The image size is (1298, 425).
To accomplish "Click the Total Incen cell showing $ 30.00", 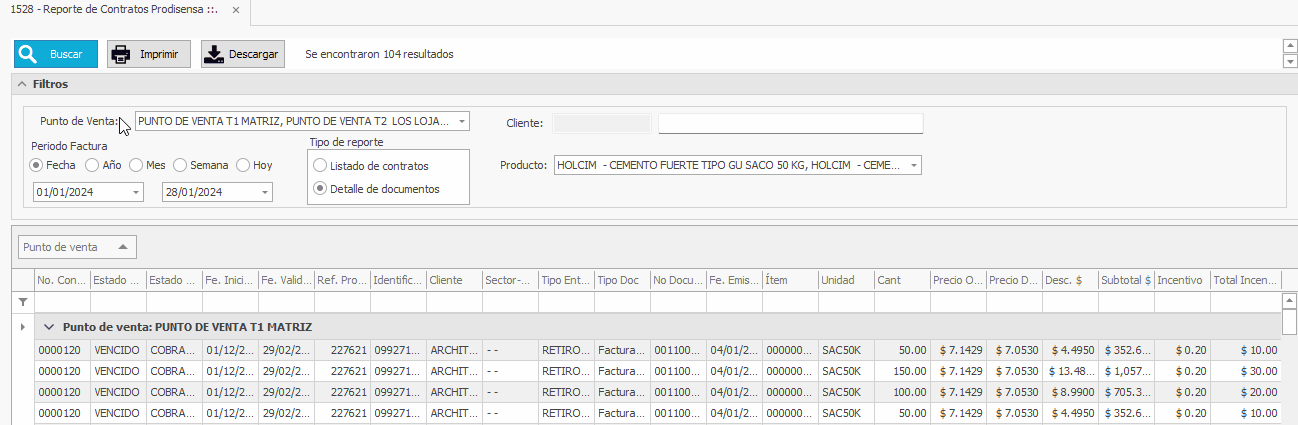I will pos(1245,371).
